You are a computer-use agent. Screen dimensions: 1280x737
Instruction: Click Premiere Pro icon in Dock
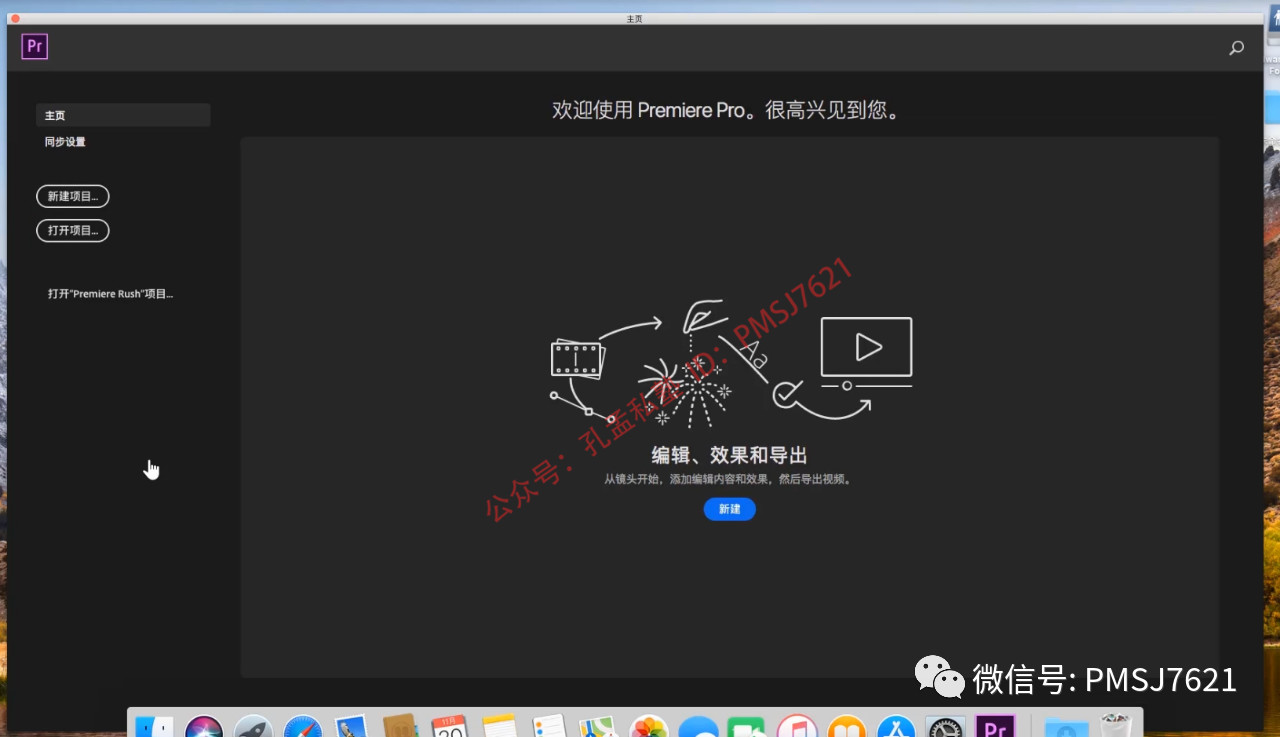tap(995, 727)
